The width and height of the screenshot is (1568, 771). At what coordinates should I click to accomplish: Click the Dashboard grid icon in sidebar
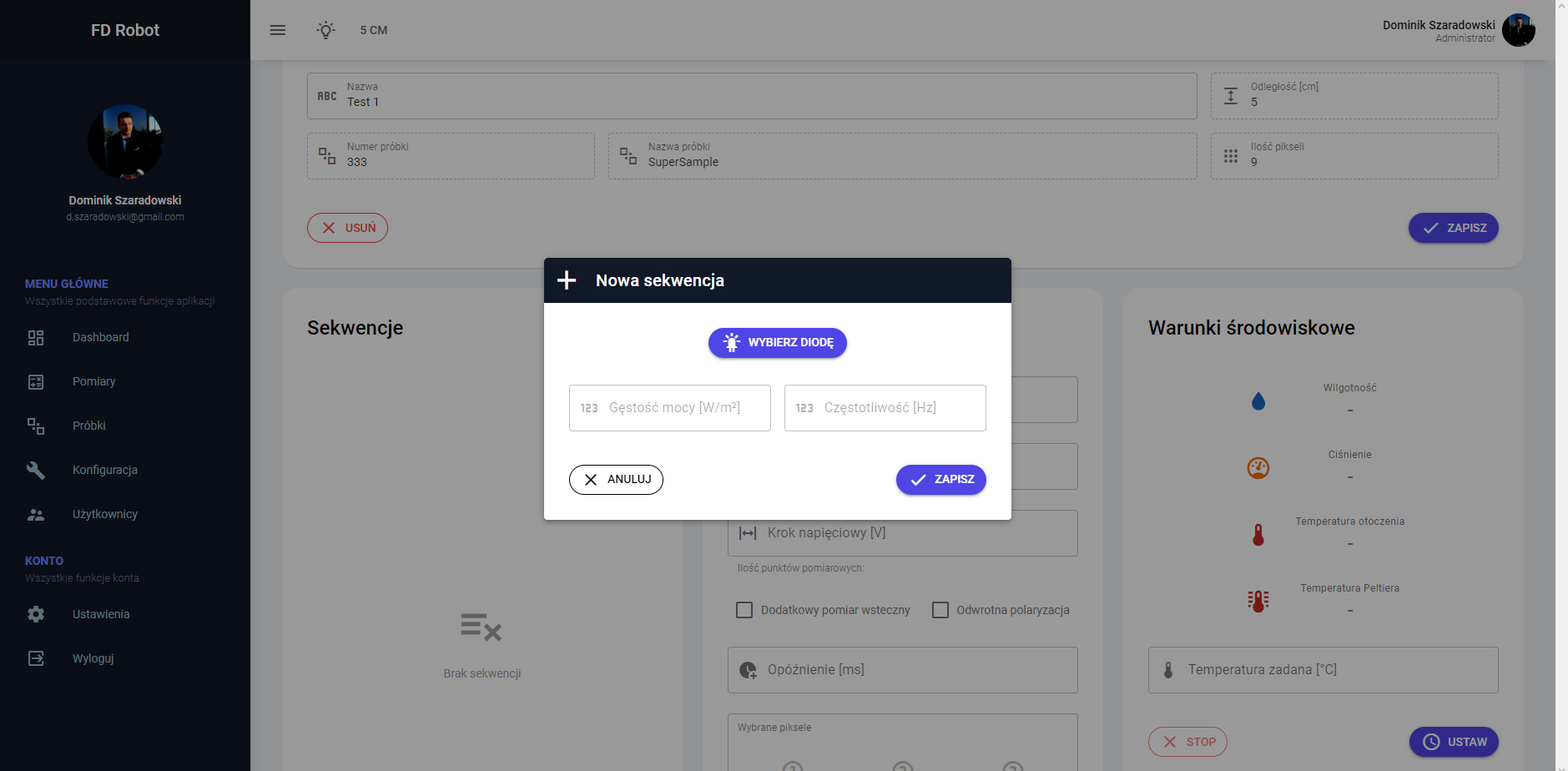[x=36, y=338]
